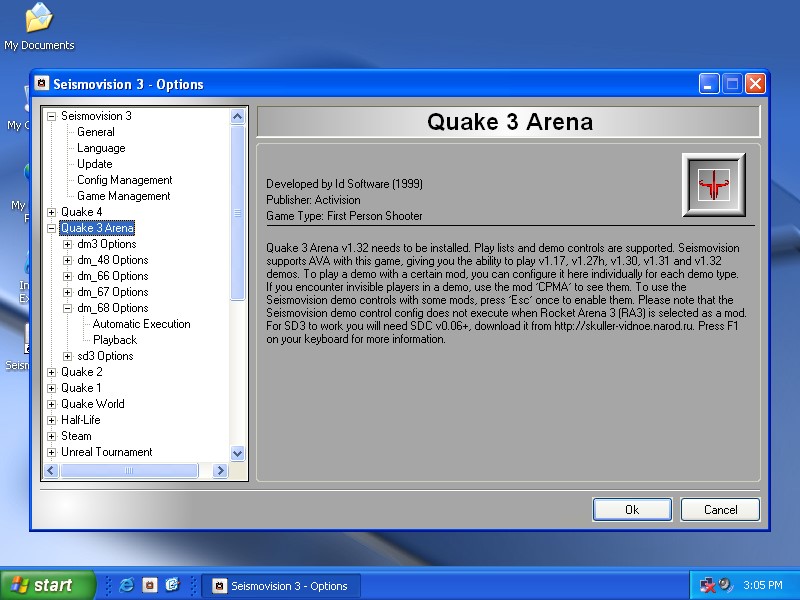Click the Seismovision title bar icon
Viewport: 800px width, 600px height.
pos(42,84)
